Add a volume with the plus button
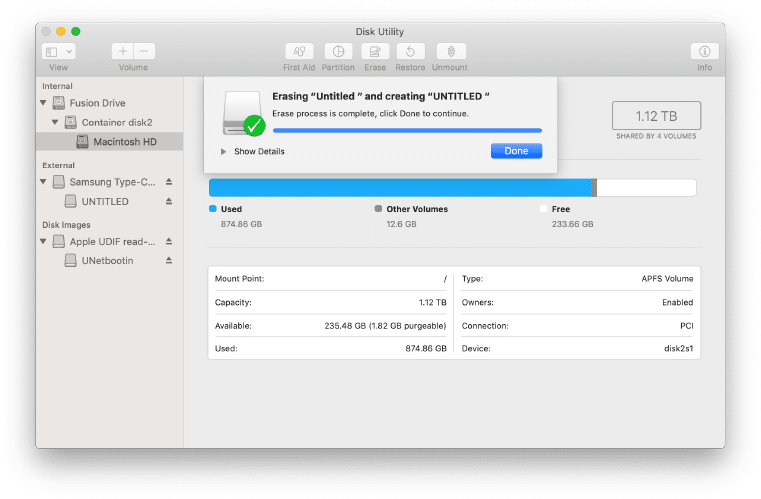761x499 pixels. pyautogui.click(x=123, y=51)
